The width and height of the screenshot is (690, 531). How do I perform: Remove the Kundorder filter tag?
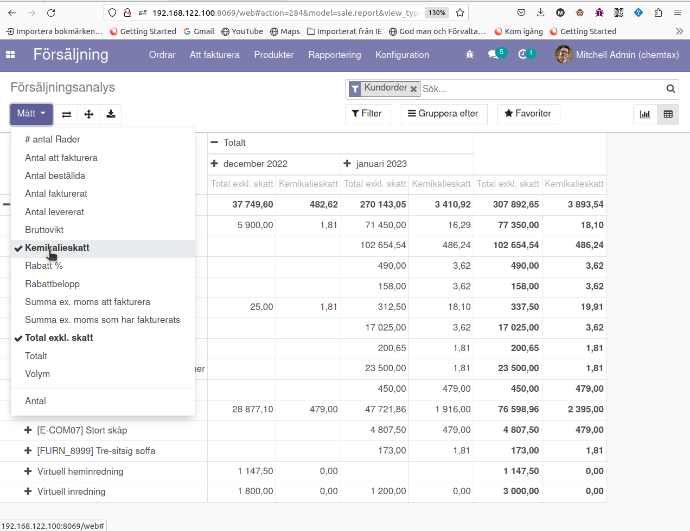click(414, 89)
